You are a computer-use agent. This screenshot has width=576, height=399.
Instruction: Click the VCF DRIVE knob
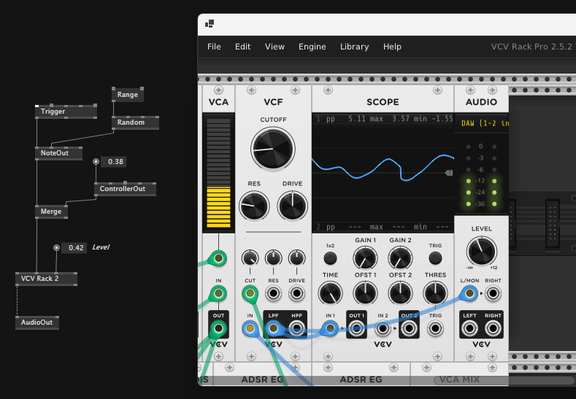[292, 206]
